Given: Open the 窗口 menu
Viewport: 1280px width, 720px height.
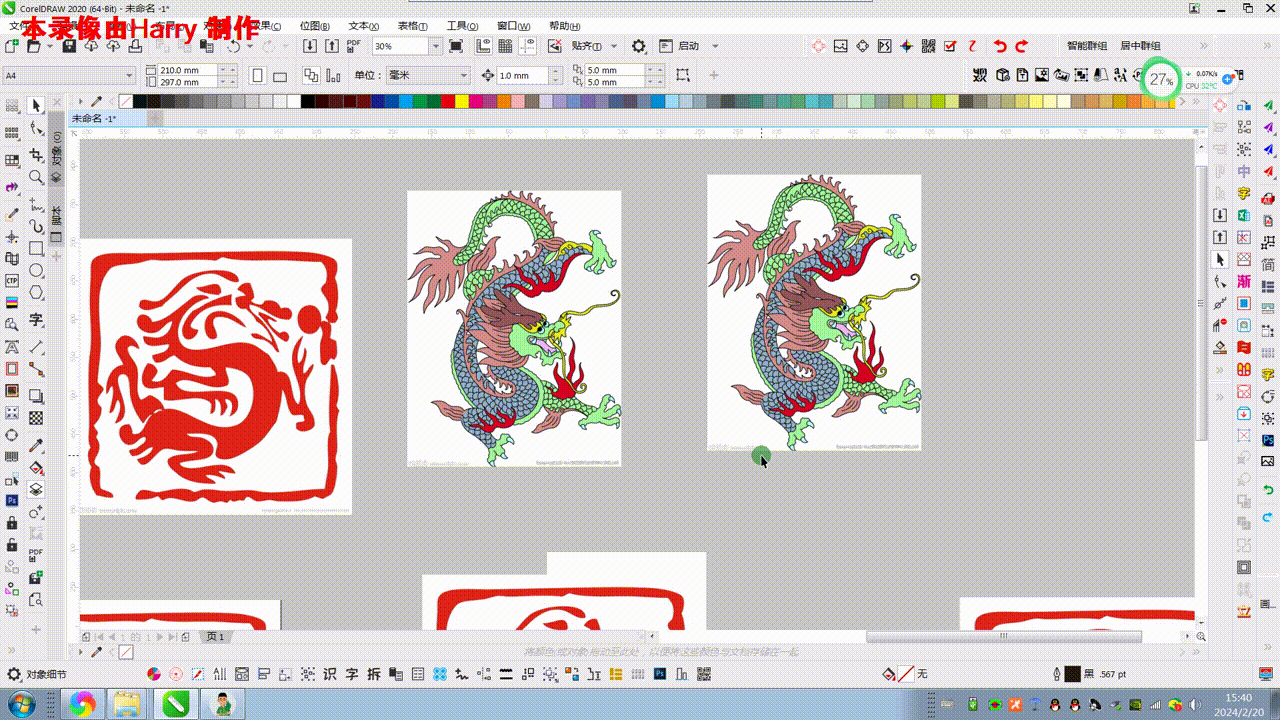Looking at the screenshot, I should [x=513, y=26].
